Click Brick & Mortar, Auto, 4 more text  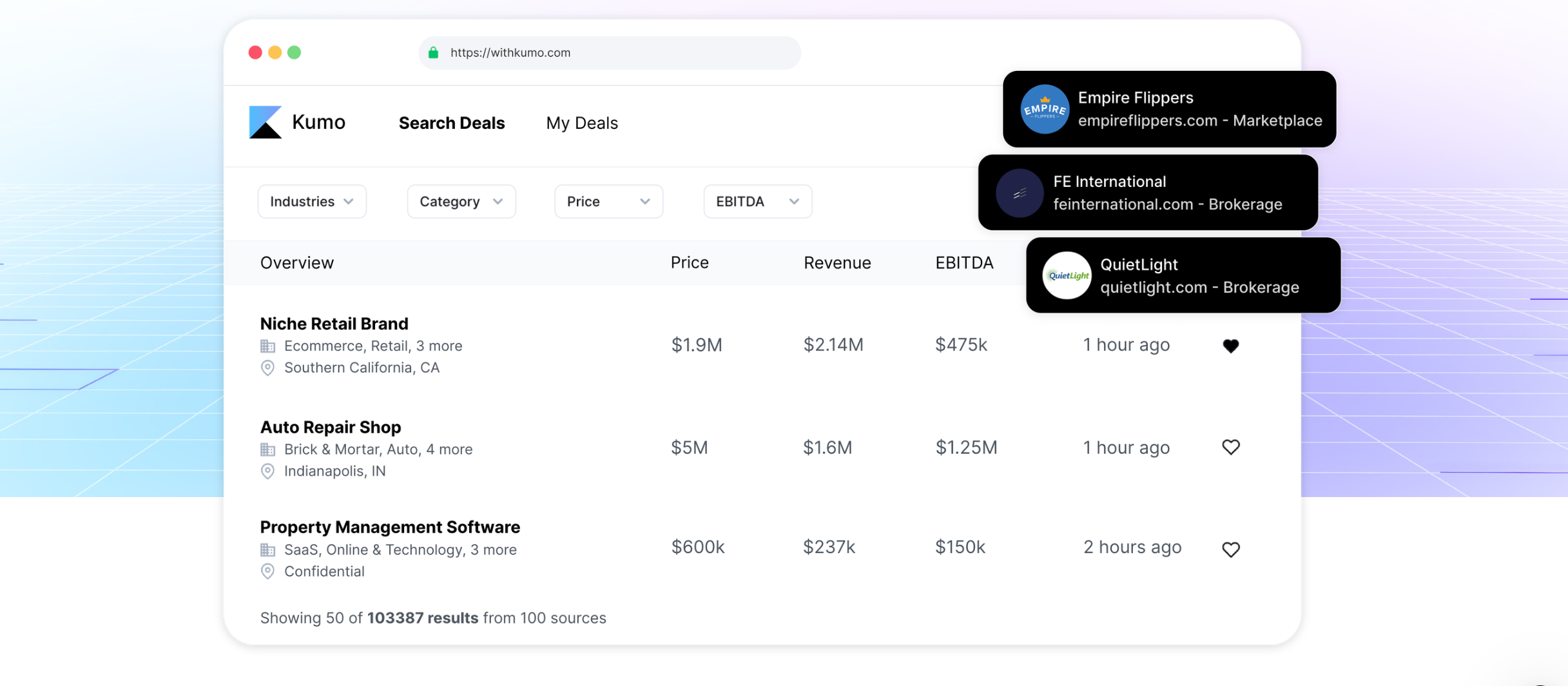tap(378, 449)
